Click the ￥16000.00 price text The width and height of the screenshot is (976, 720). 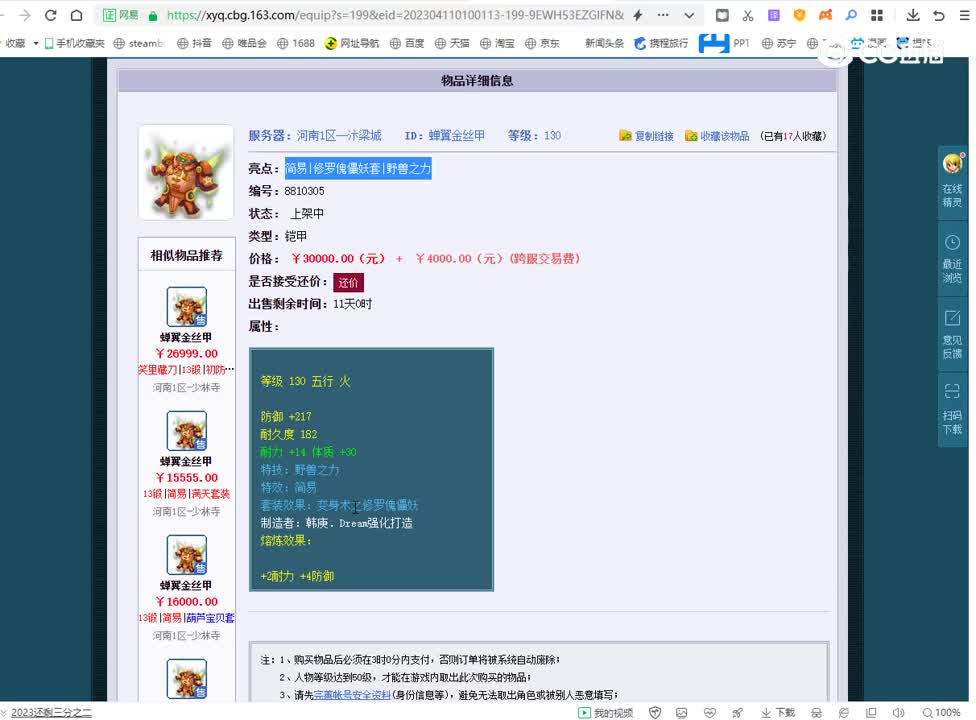point(186,601)
